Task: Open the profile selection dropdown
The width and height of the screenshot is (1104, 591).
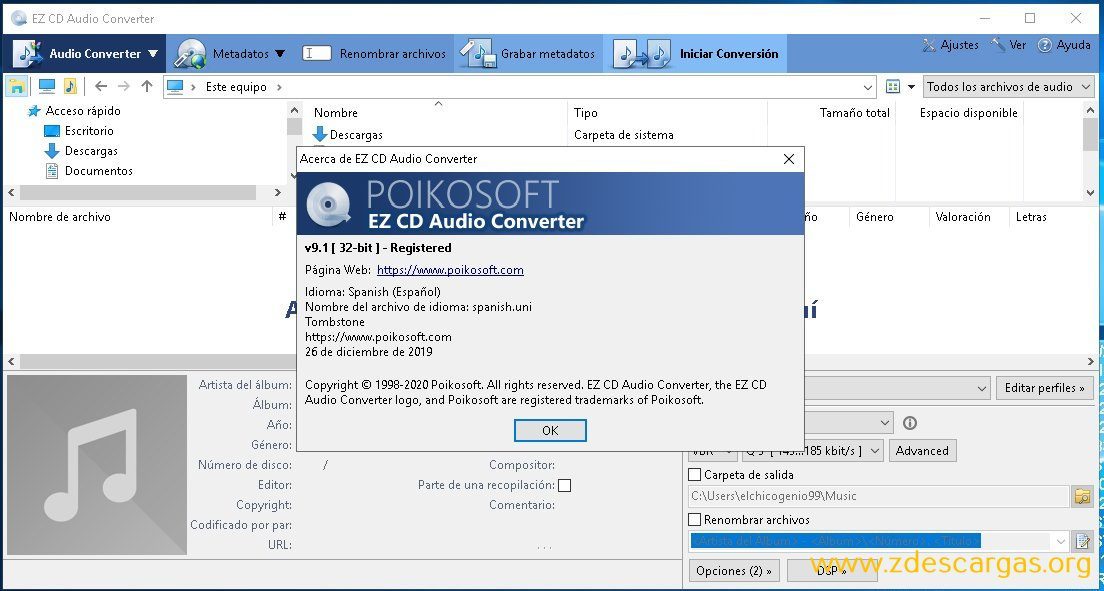Action: click(981, 388)
